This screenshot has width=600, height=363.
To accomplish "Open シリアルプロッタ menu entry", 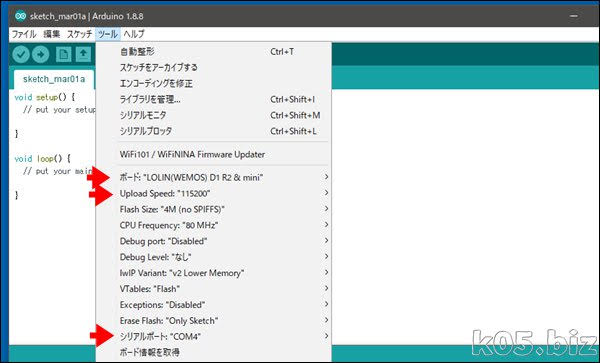I will tap(214, 131).
